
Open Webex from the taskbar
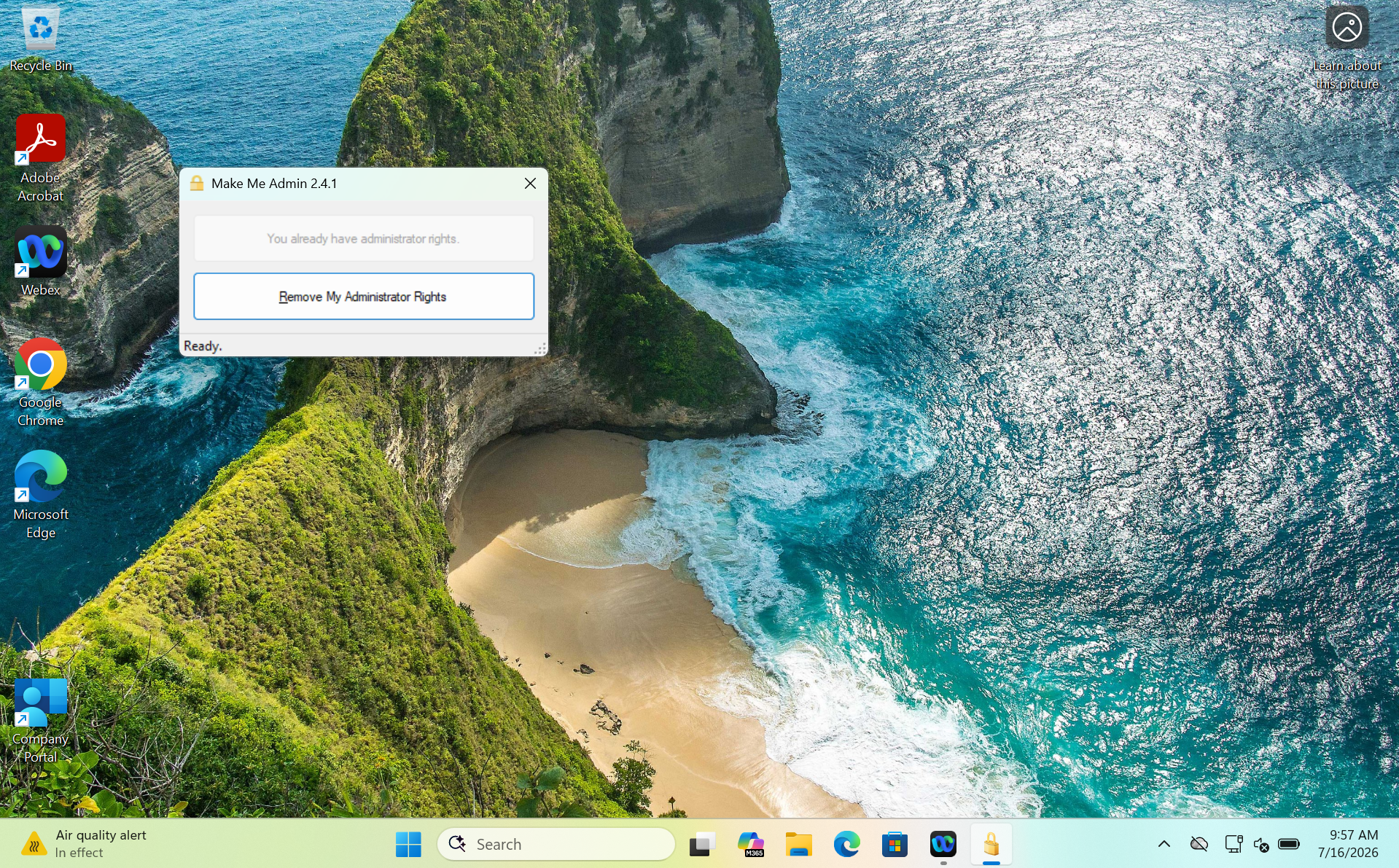coord(943,844)
